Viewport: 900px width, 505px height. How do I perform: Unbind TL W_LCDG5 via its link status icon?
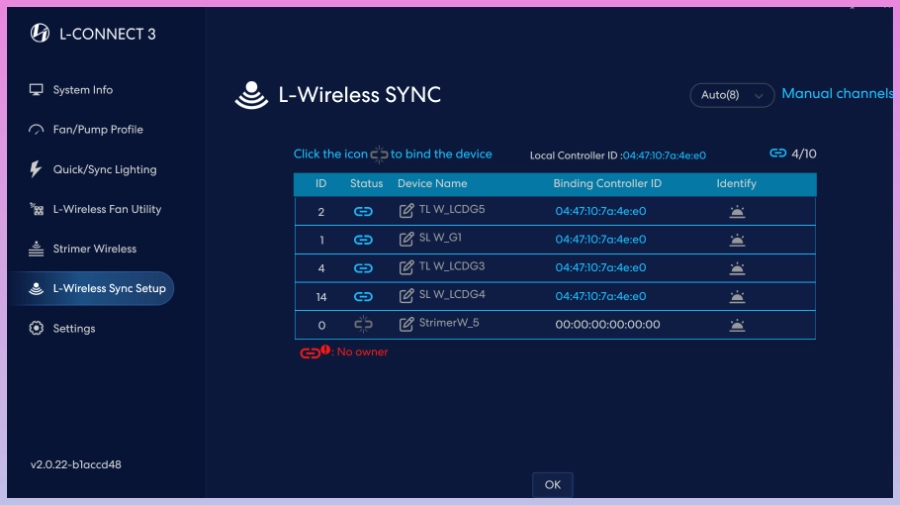coord(363,212)
